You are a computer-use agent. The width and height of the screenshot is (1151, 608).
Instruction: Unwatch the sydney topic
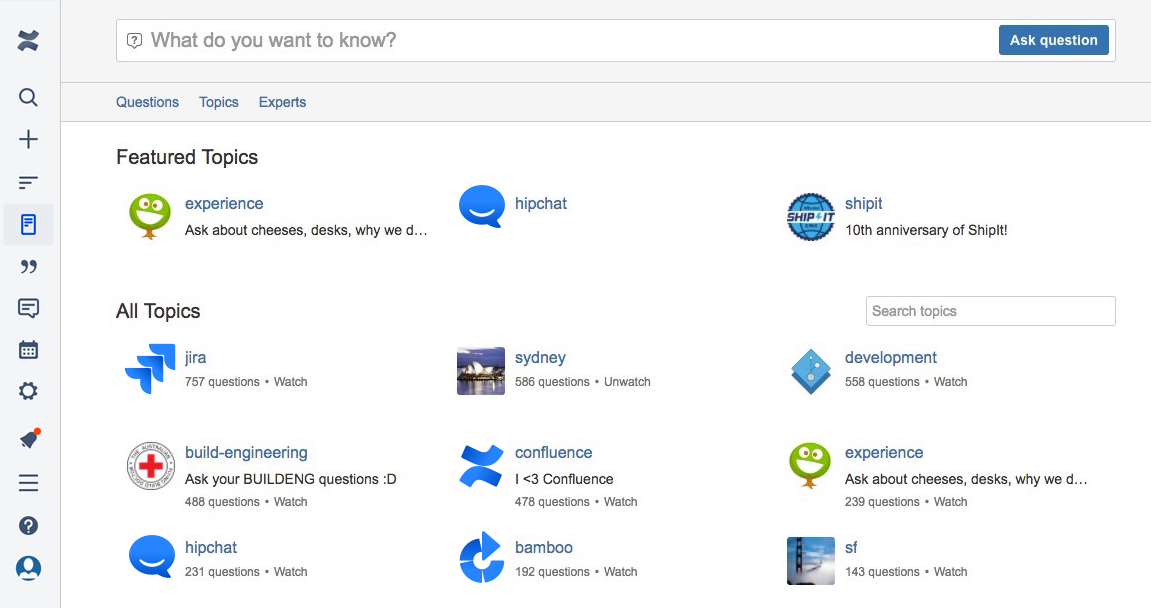[627, 381]
